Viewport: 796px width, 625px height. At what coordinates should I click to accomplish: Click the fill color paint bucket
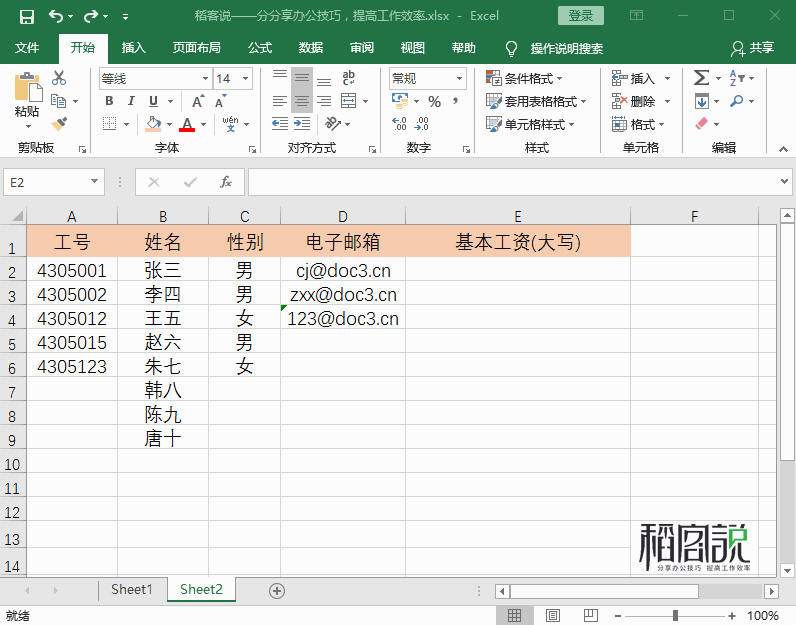point(153,124)
